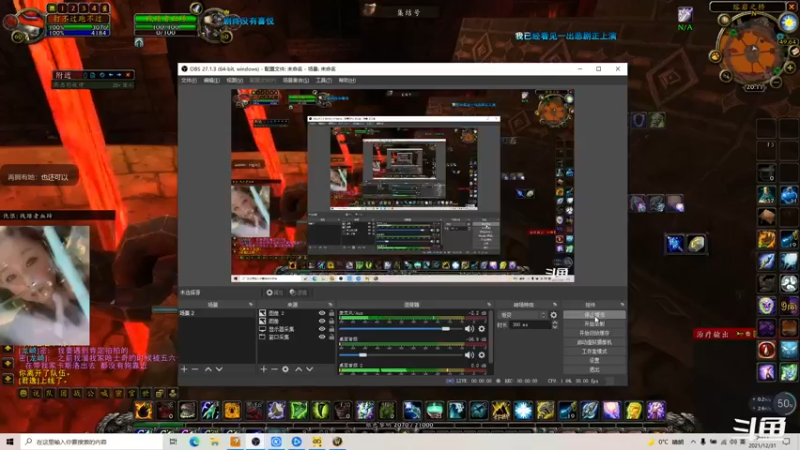The height and width of the screenshot is (450, 800).
Task: Open the 文件(F) menu in OBS
Action: point(189,80)
